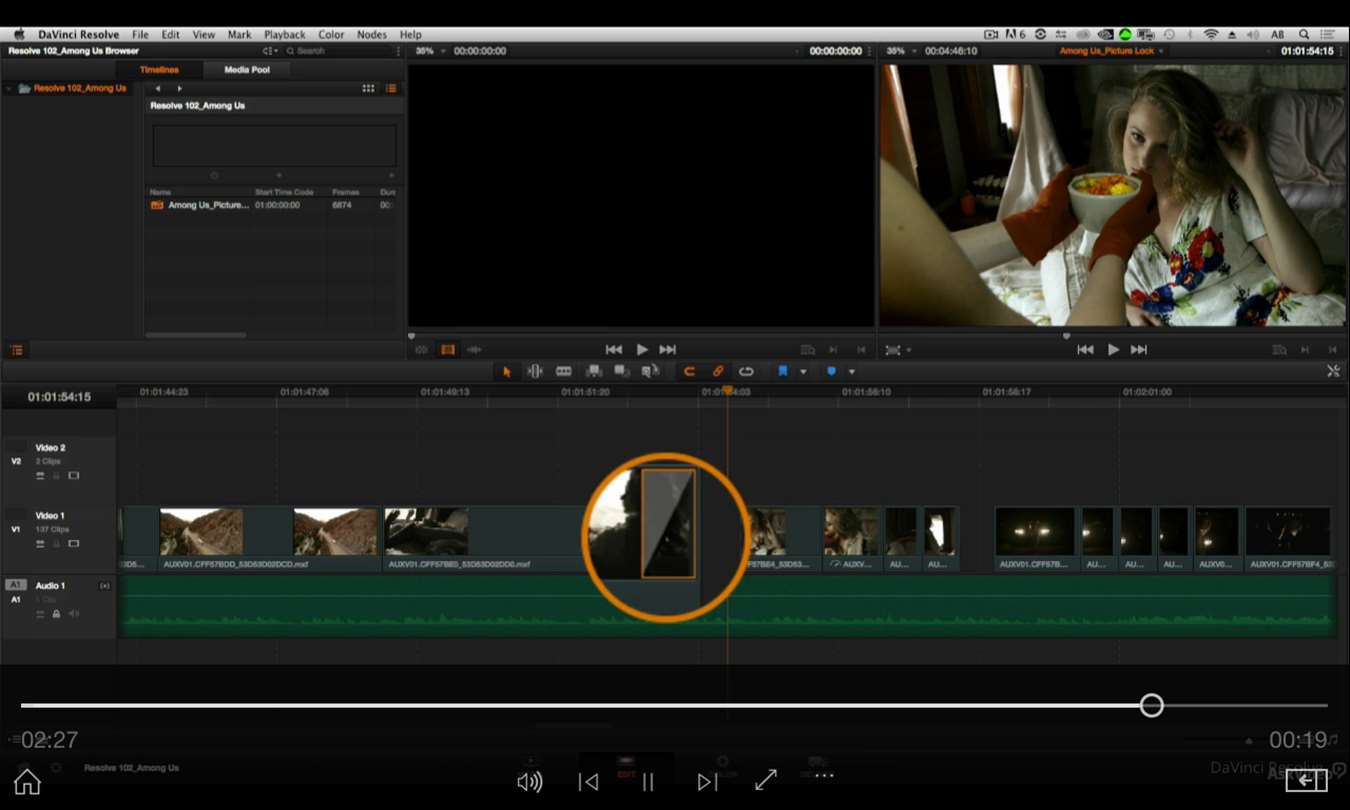Mute the Audio 1 track speaker icon

tap(74, 613)
